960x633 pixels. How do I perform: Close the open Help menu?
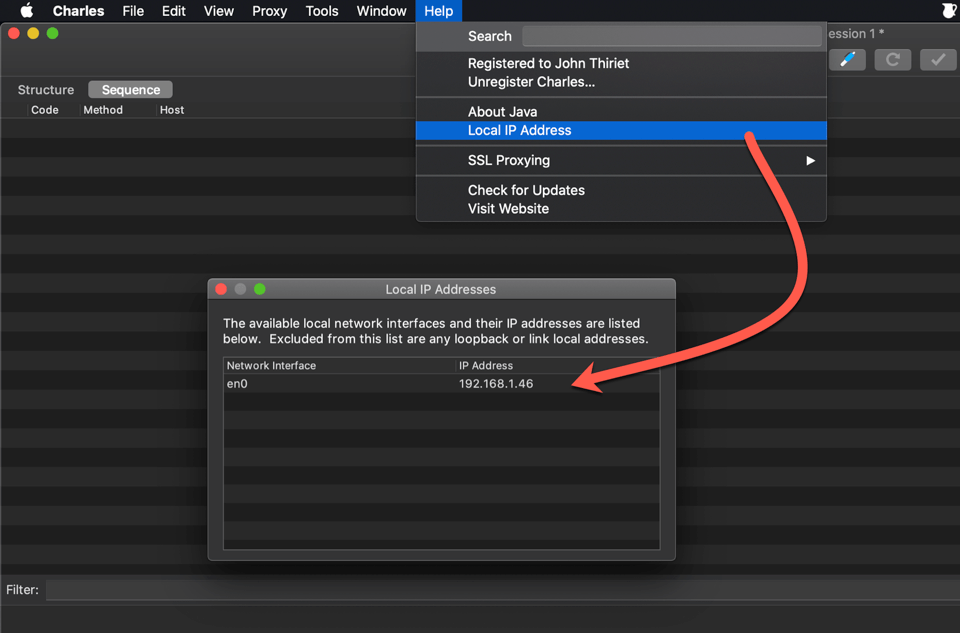(438, 11)
